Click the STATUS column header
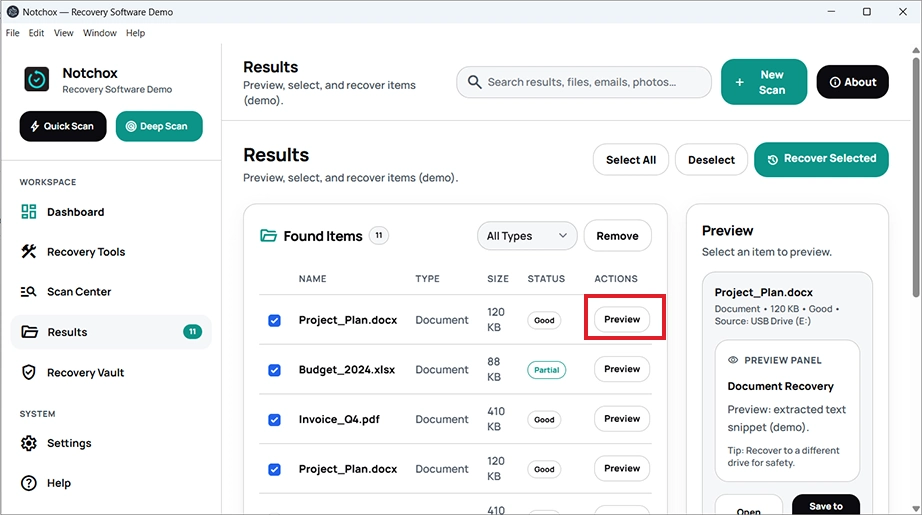922x515 pixels. pos(546,279)
